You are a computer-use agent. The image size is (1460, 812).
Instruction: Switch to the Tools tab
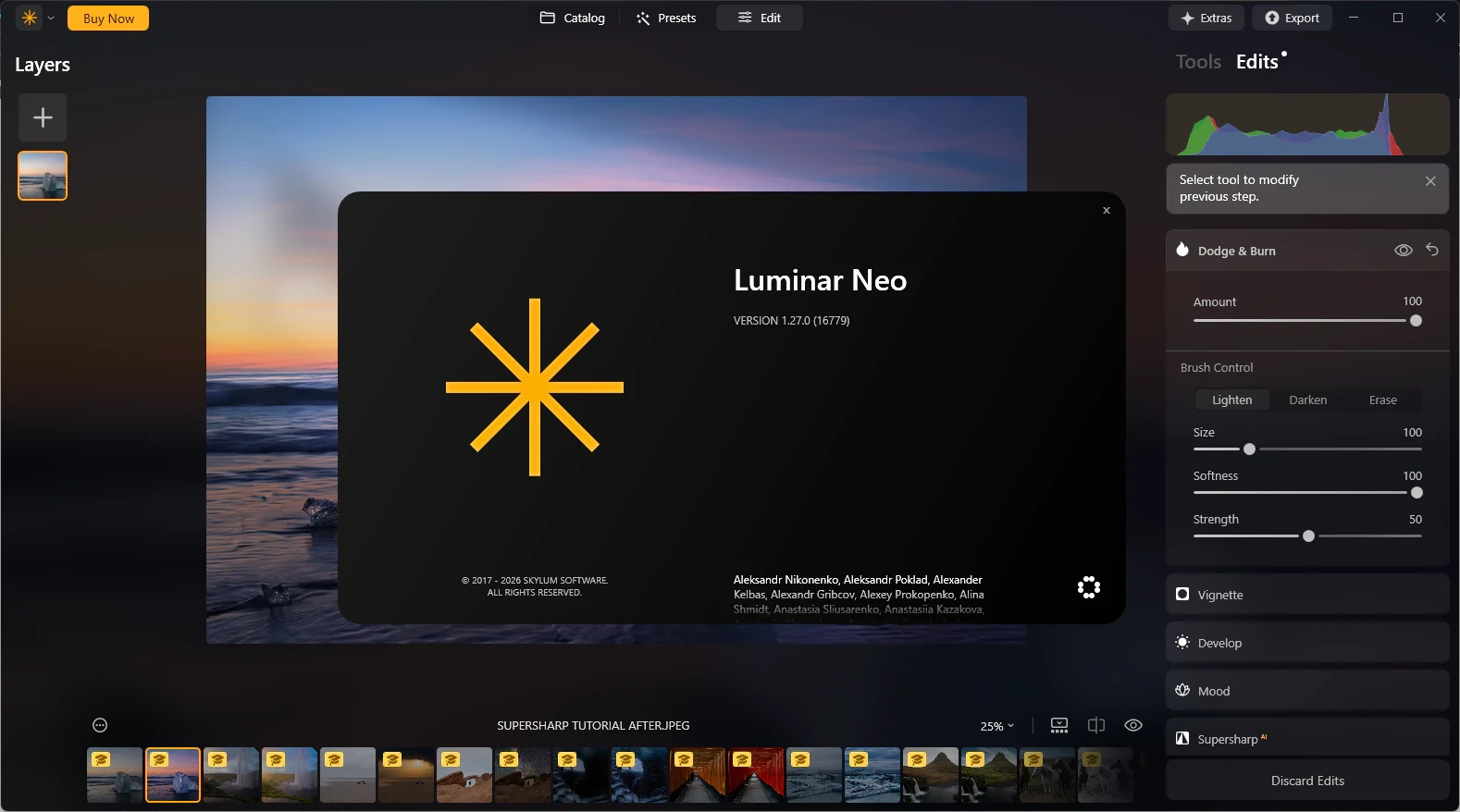click(x=1198, y=62)
